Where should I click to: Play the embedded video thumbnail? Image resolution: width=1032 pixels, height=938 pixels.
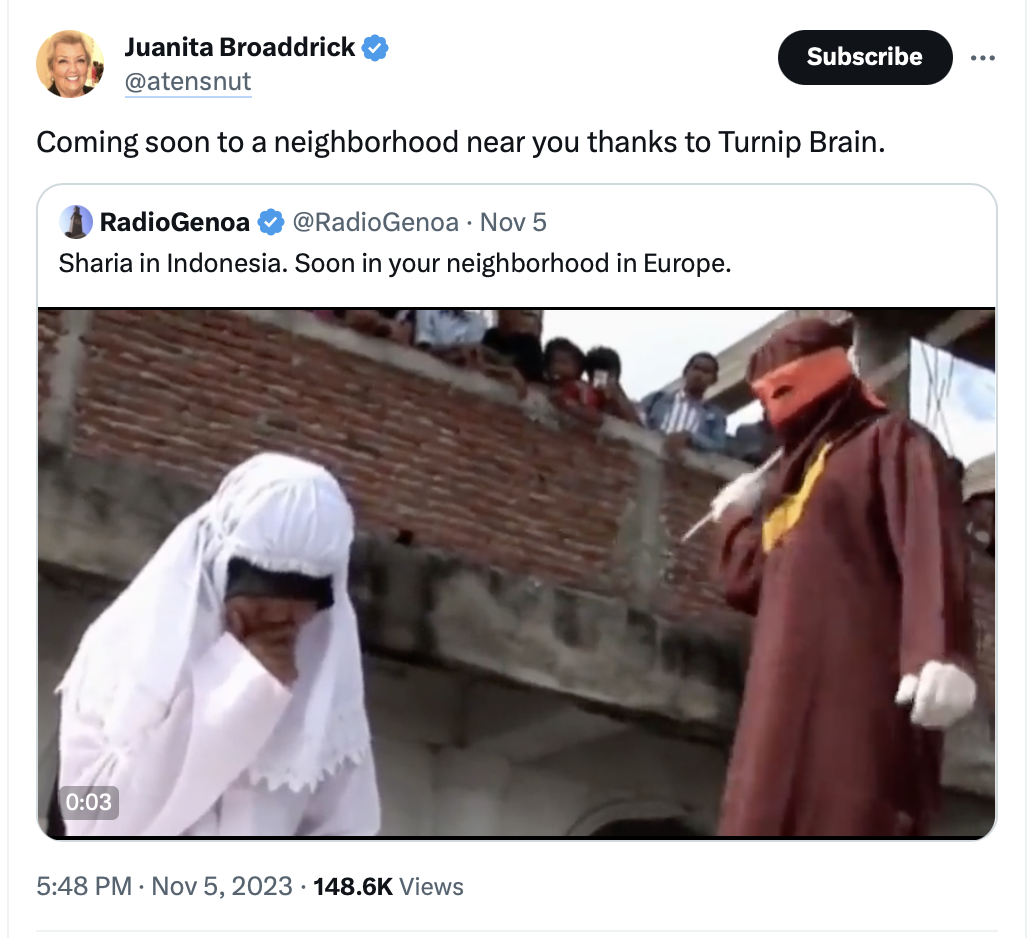517,573
